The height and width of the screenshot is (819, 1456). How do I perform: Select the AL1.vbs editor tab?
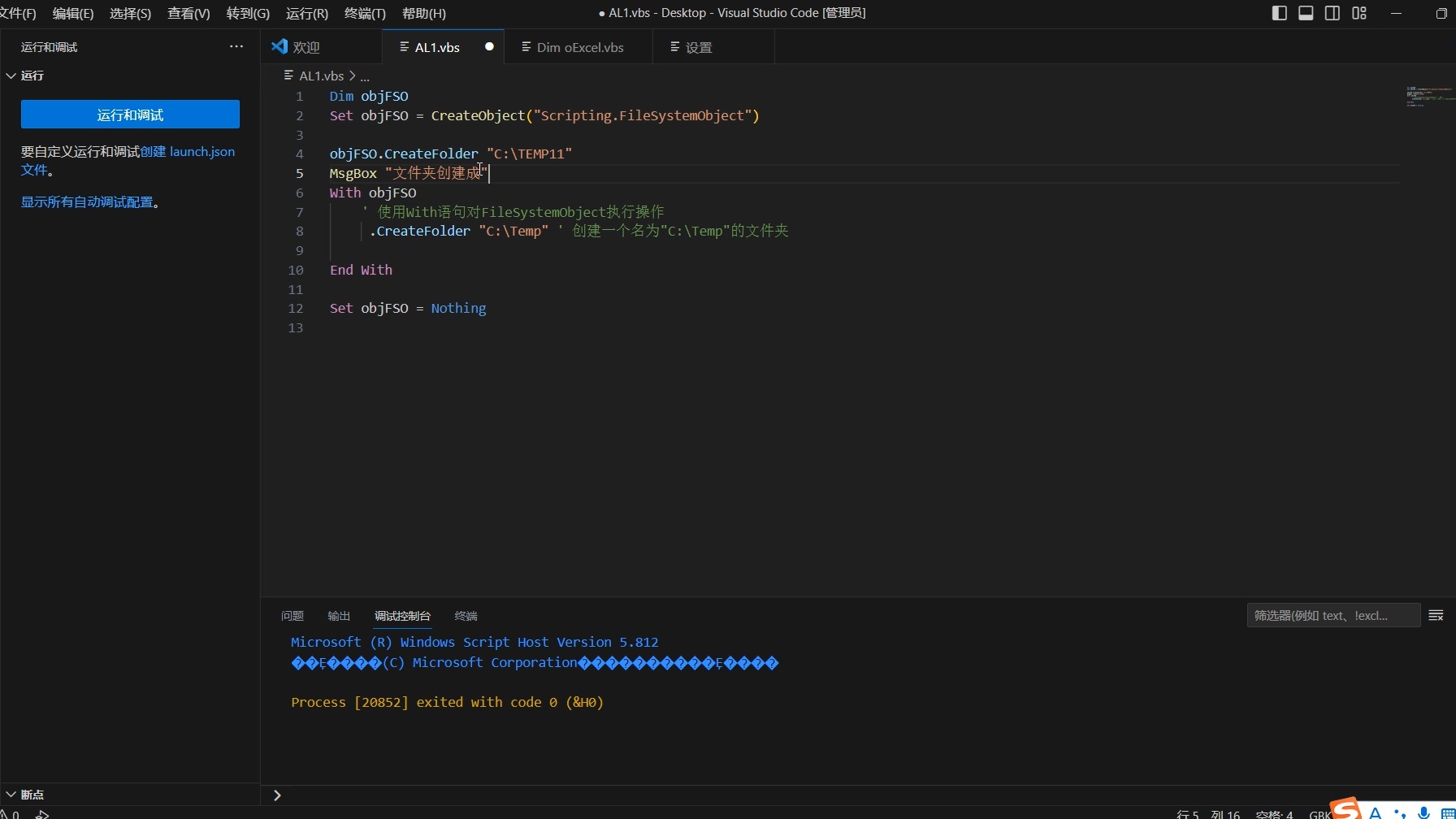coord(443,47)
